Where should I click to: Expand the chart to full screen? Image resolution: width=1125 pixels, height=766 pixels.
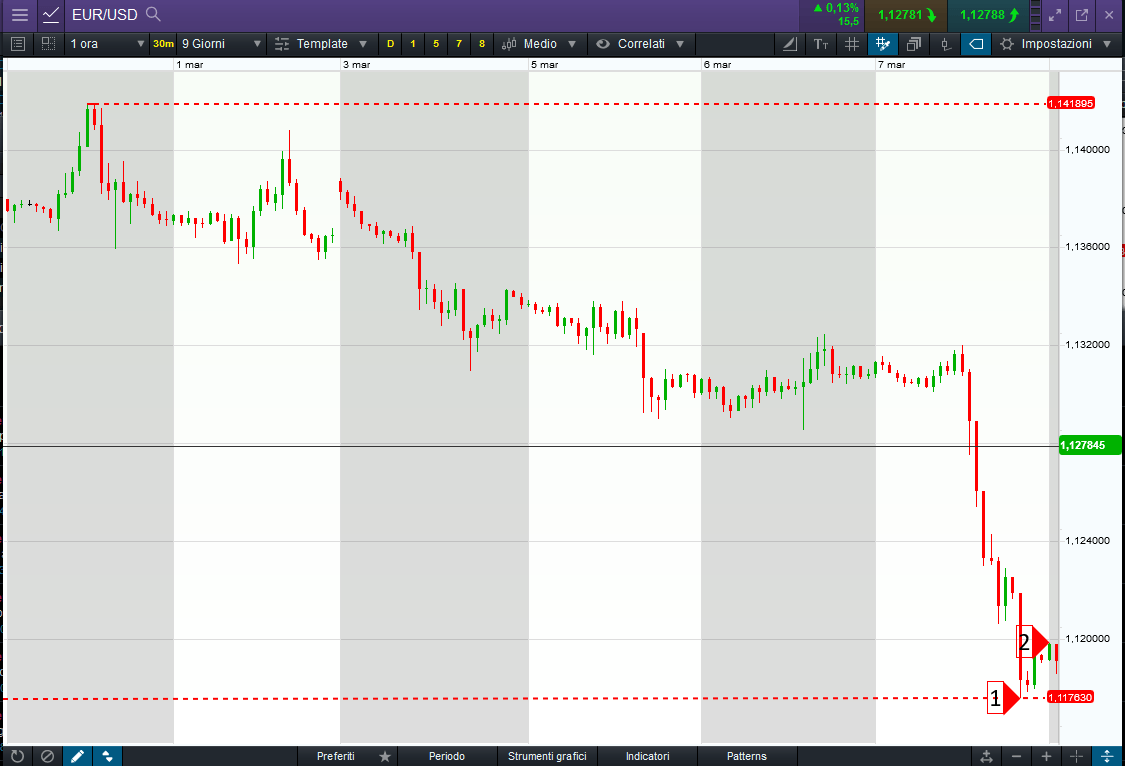pyautogui.click(x=1055, y=14)
